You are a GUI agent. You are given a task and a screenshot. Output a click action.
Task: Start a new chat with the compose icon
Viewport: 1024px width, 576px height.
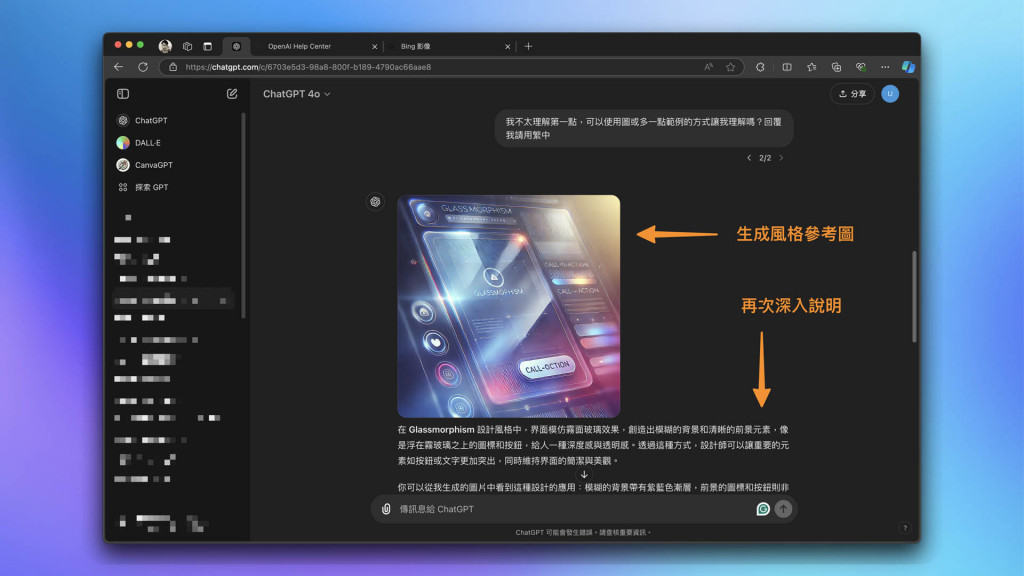coord(232,93)
